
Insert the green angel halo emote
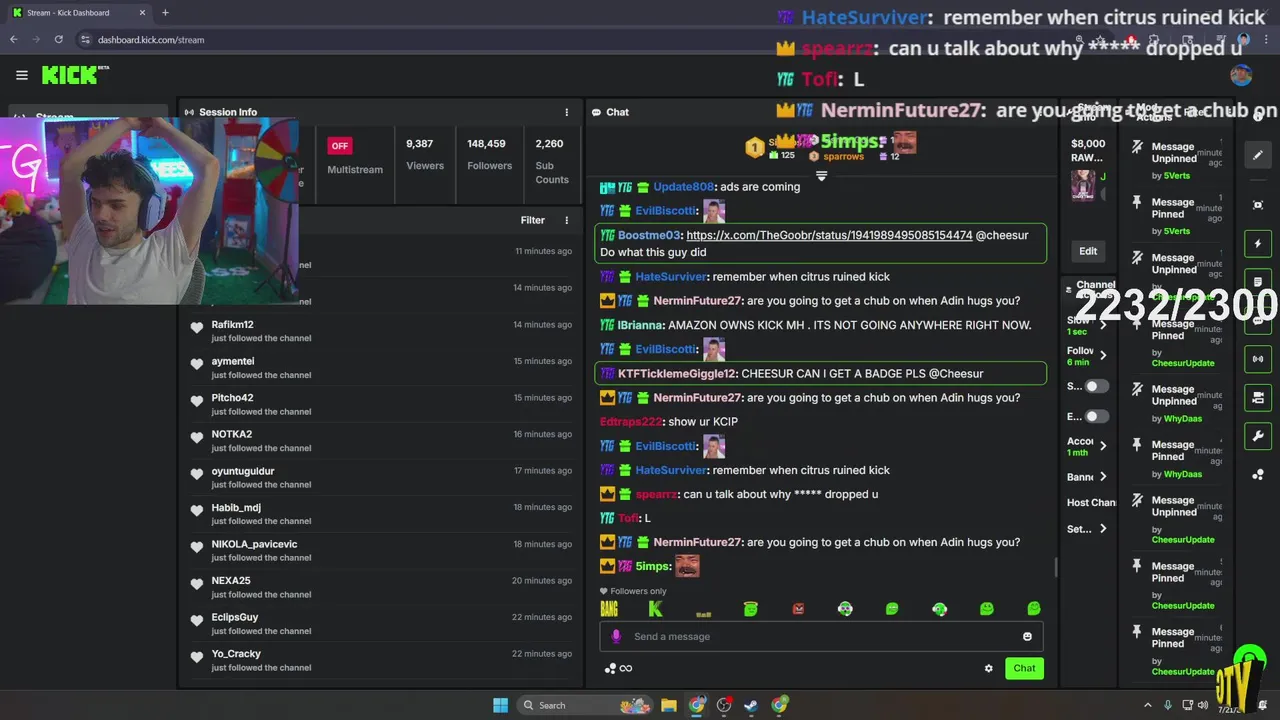[x=751, y=608]
